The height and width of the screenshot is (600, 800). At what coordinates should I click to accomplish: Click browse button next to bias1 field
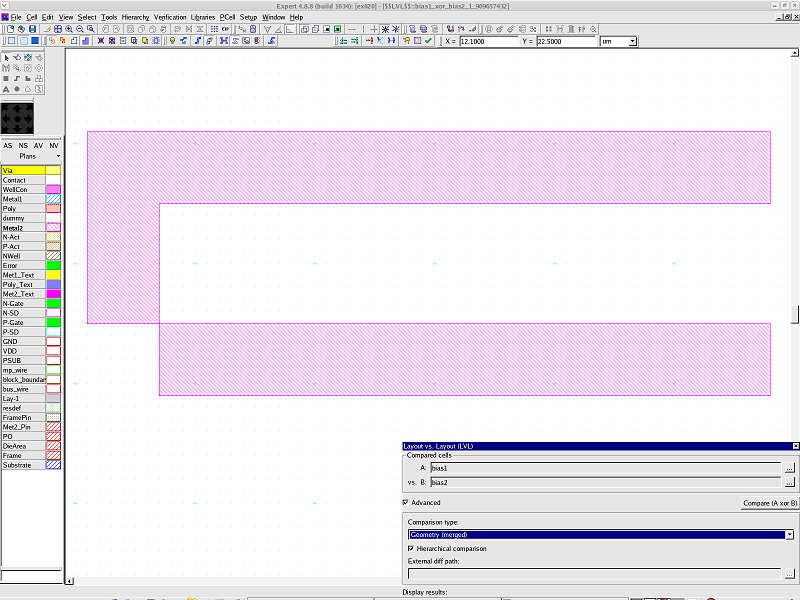pyautogui.click(x=790, y=468)
